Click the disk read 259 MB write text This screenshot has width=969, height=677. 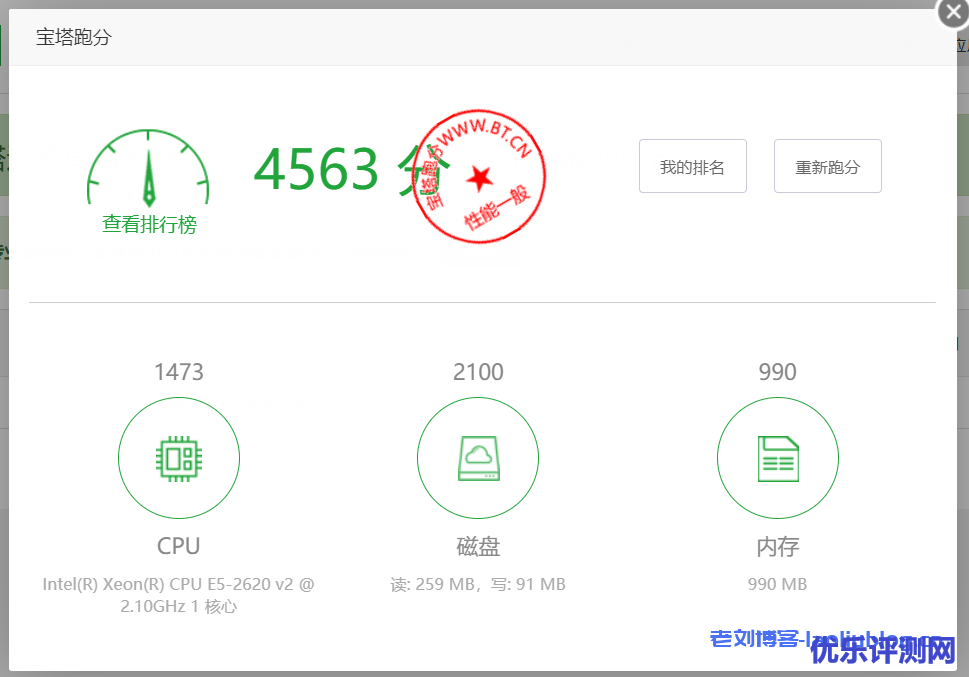click(478, 584)
